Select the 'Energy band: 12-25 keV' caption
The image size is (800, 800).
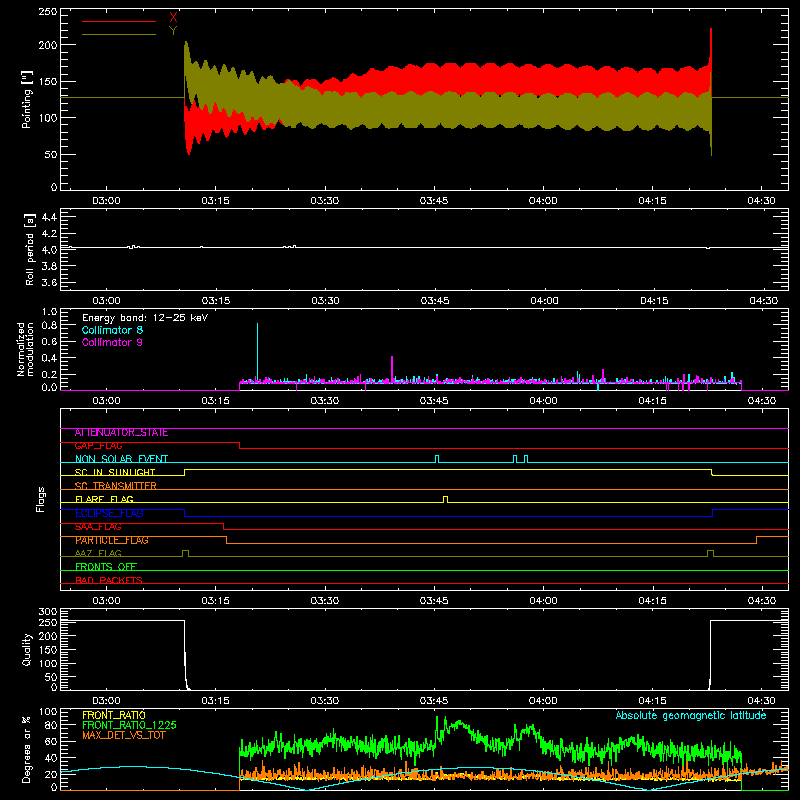(145, 318)
